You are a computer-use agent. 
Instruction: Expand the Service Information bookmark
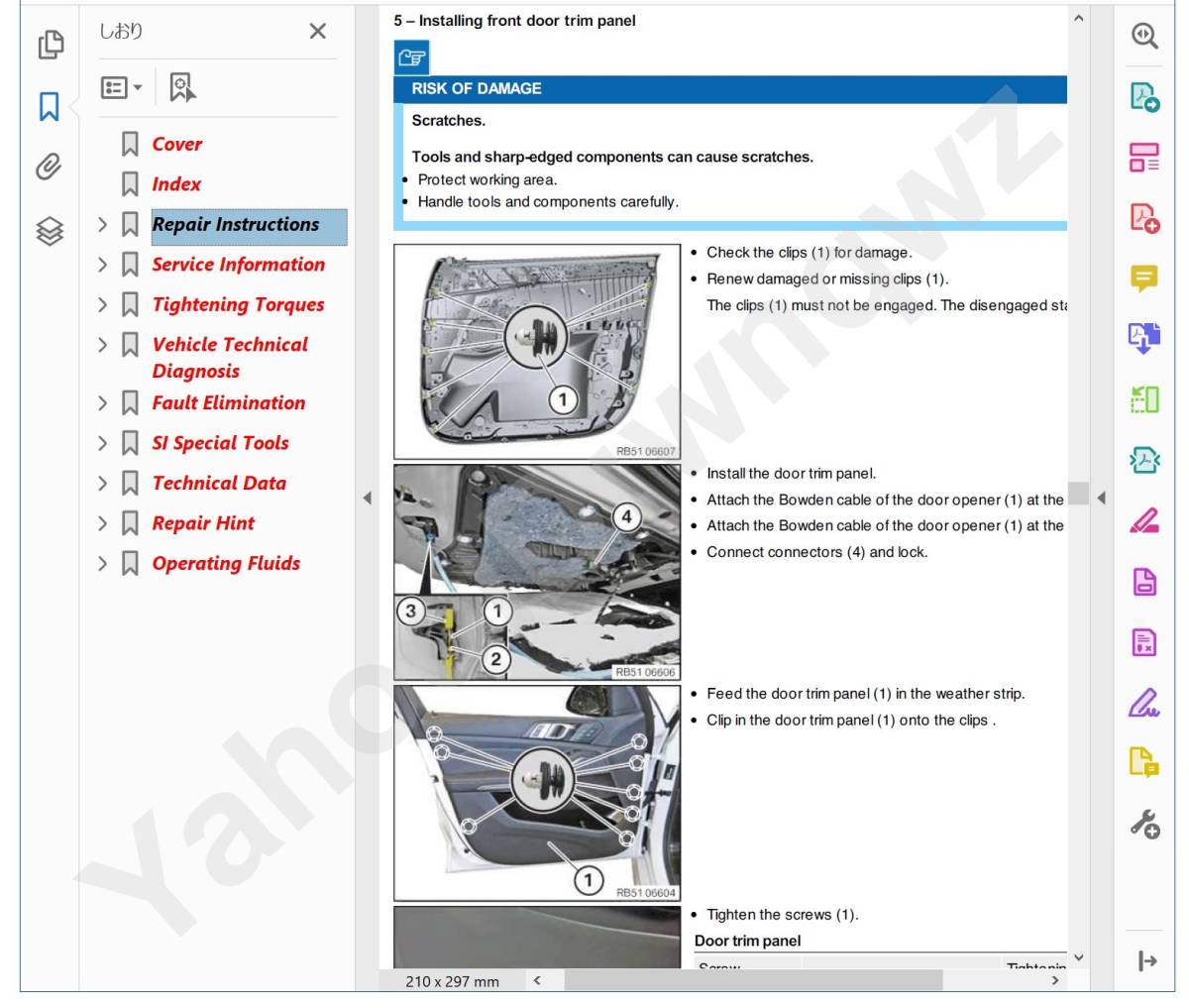click(103, 265)
